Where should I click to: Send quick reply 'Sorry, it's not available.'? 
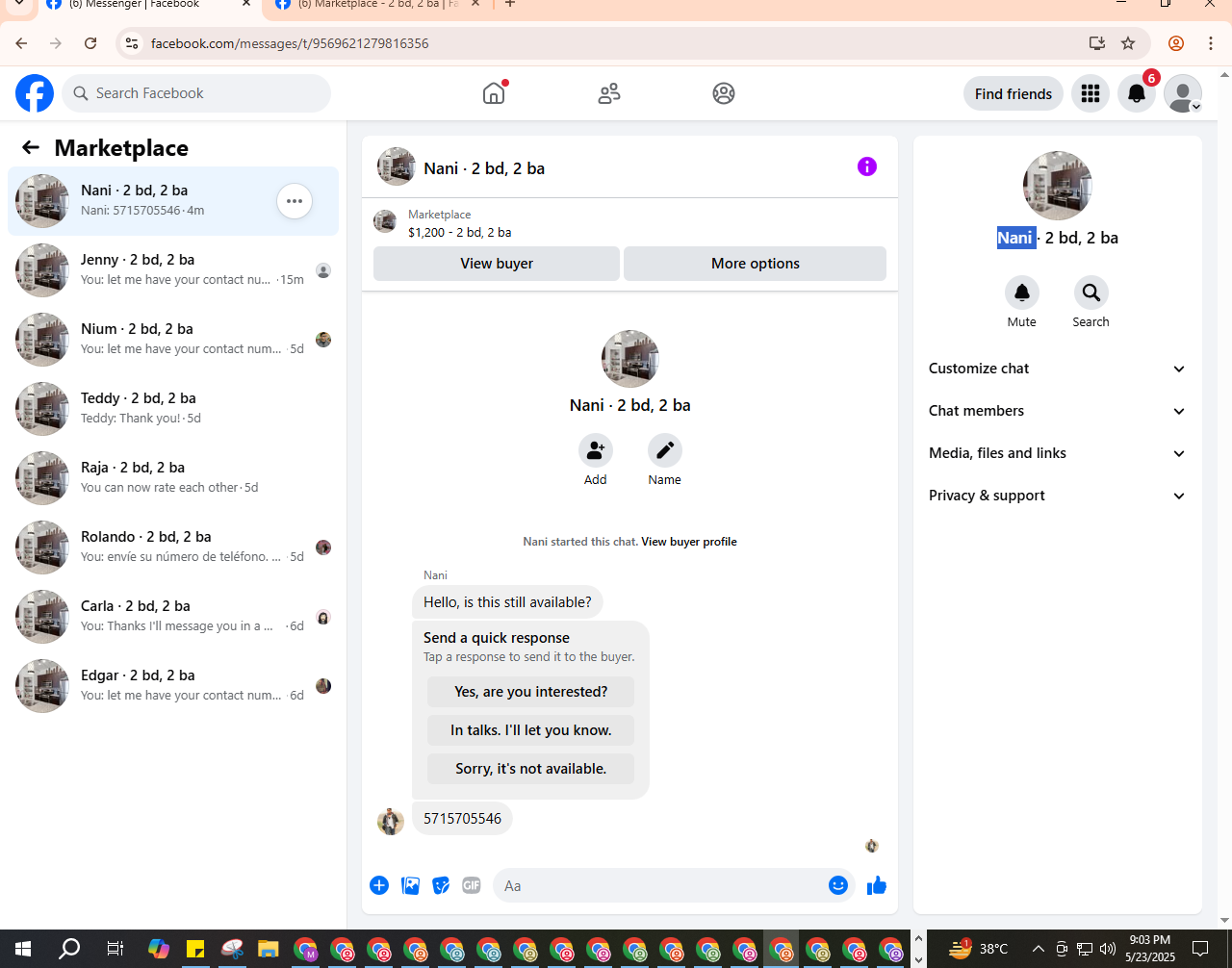click(x=530, y=769)
